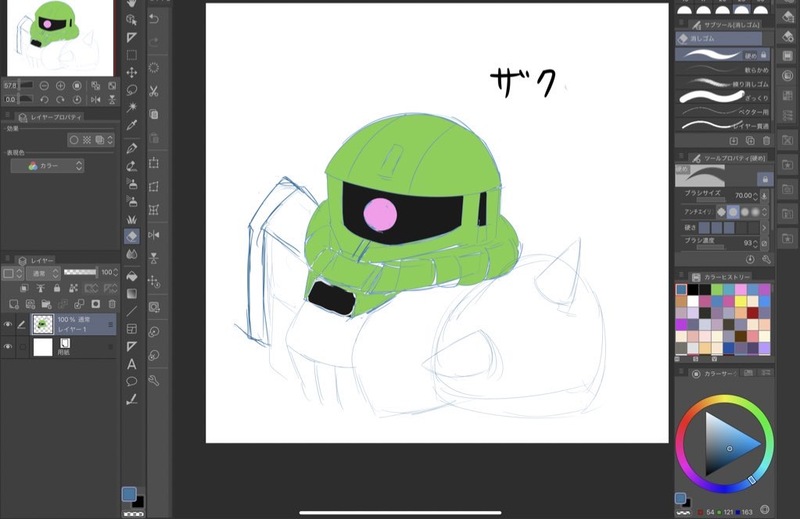Click the Copy icon in command bar

154,114
